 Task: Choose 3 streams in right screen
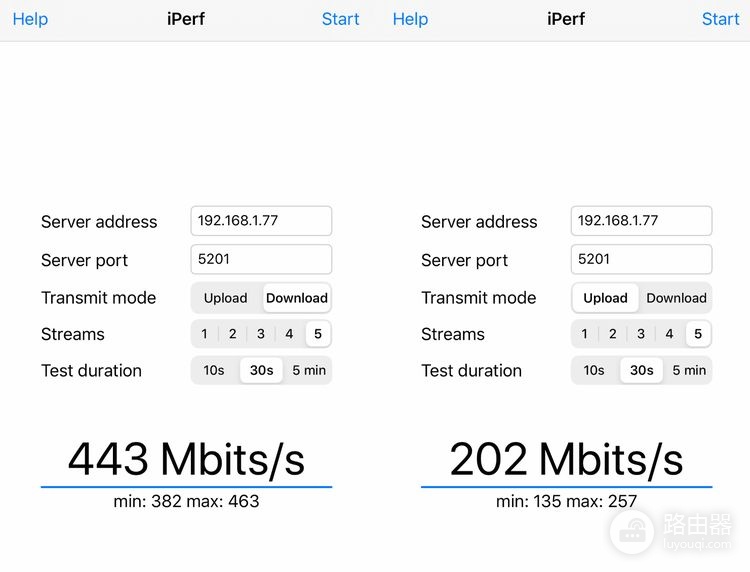click(641, 334)
